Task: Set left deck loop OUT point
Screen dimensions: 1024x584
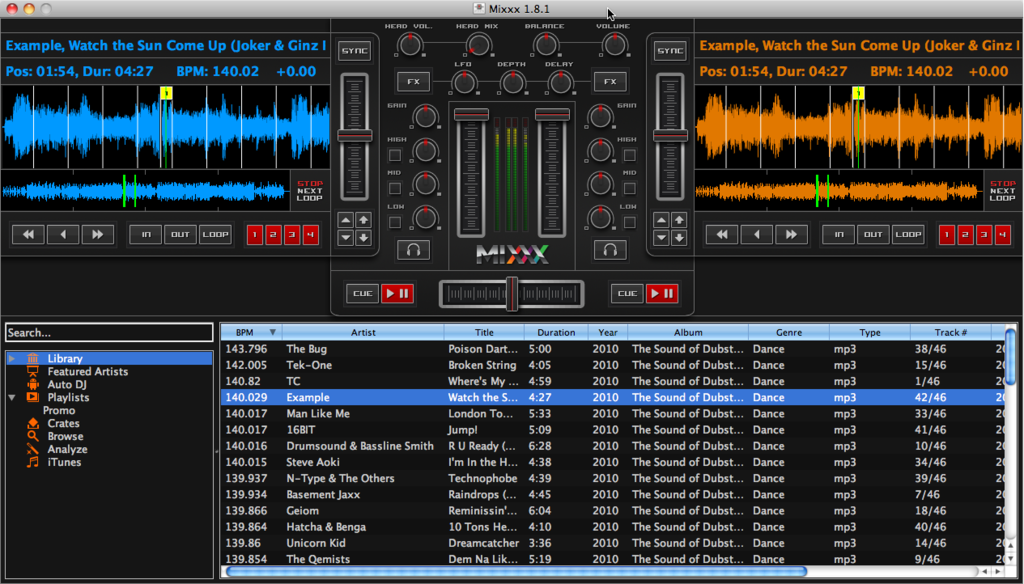Action: point(180,235)
